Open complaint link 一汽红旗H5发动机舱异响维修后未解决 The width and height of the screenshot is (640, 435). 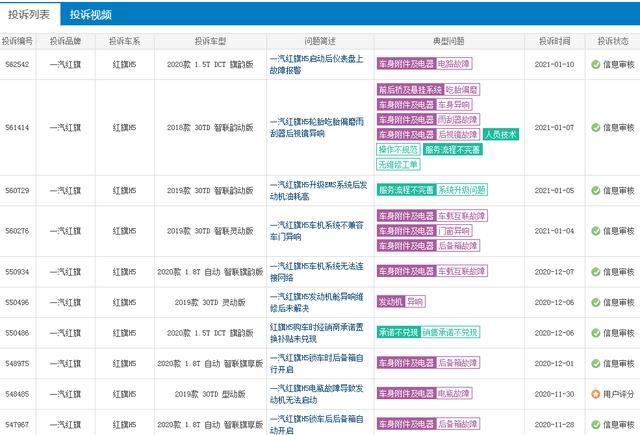click(316, 302)
